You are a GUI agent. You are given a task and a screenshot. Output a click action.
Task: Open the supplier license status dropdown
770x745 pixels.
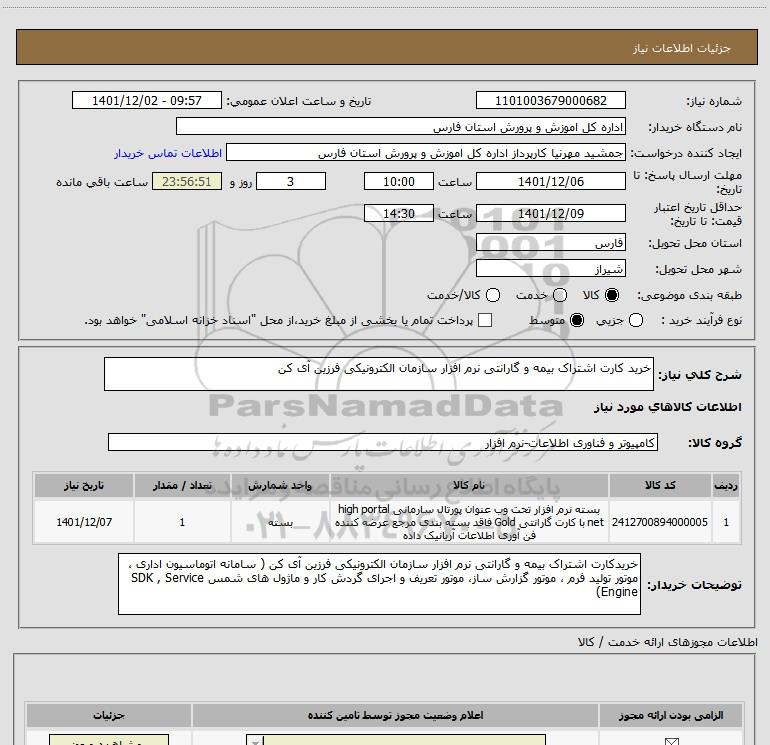(396, 740)
